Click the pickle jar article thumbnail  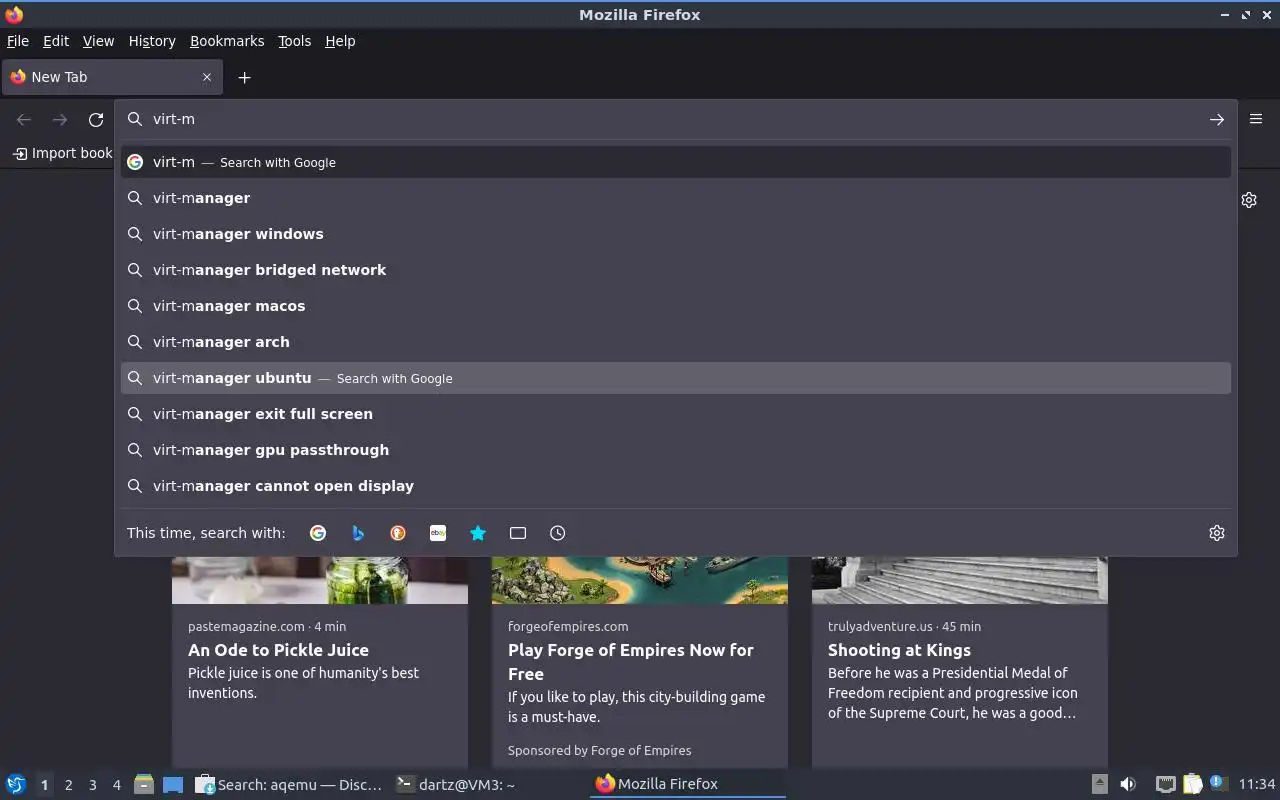tap(320, 580)
